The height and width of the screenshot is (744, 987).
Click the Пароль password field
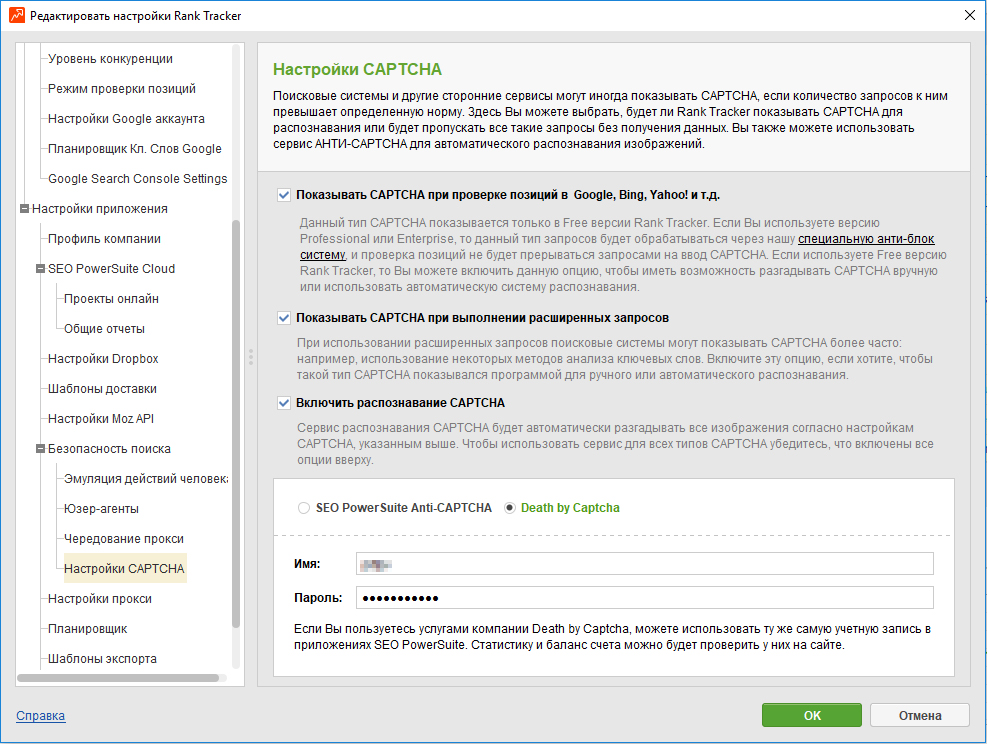(x=645, y=598)
